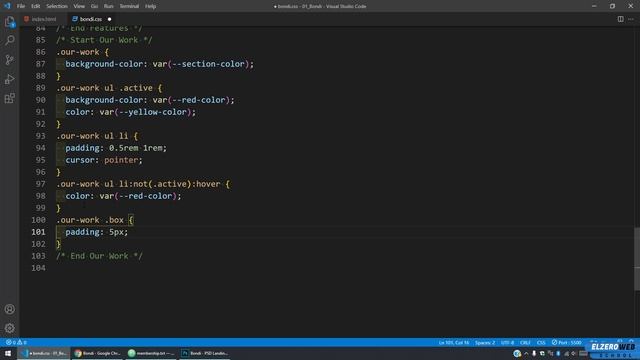Open the Source Control view
Image resolution: width=640 pixels, height=360 pixels.
(x=9, y=60)
